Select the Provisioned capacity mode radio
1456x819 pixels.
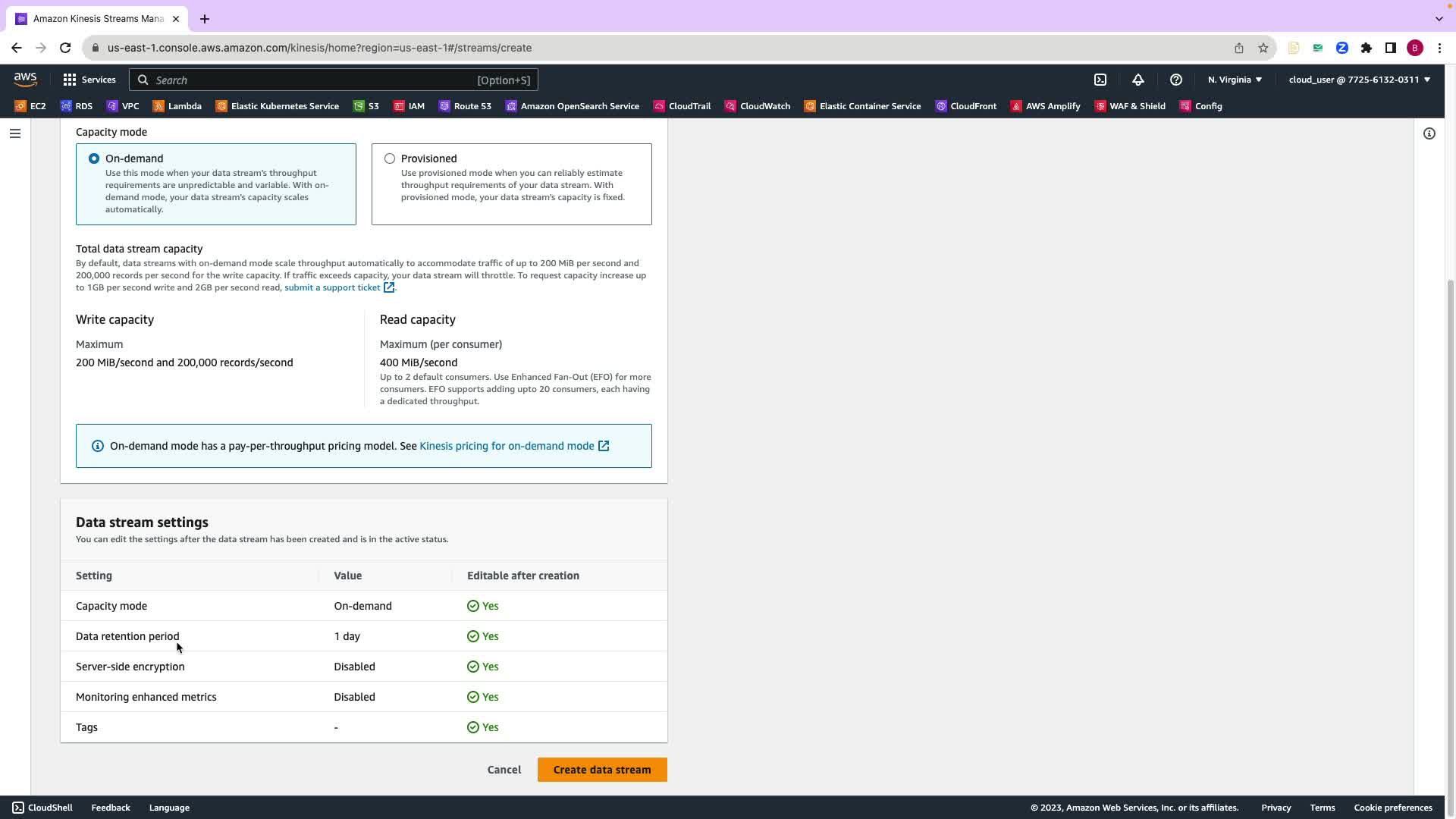coord(390,158)
